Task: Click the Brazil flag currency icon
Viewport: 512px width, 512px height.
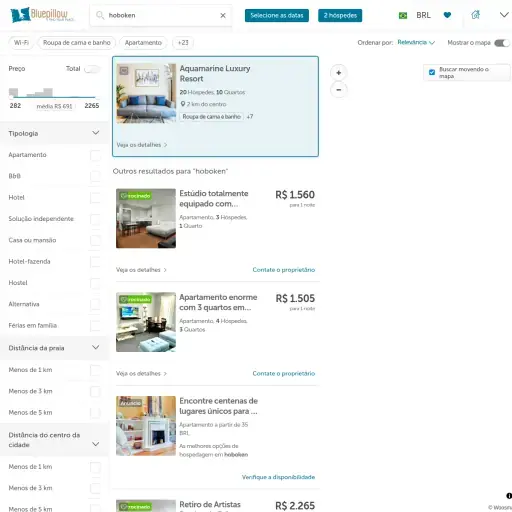Action: tap(403, 15)
